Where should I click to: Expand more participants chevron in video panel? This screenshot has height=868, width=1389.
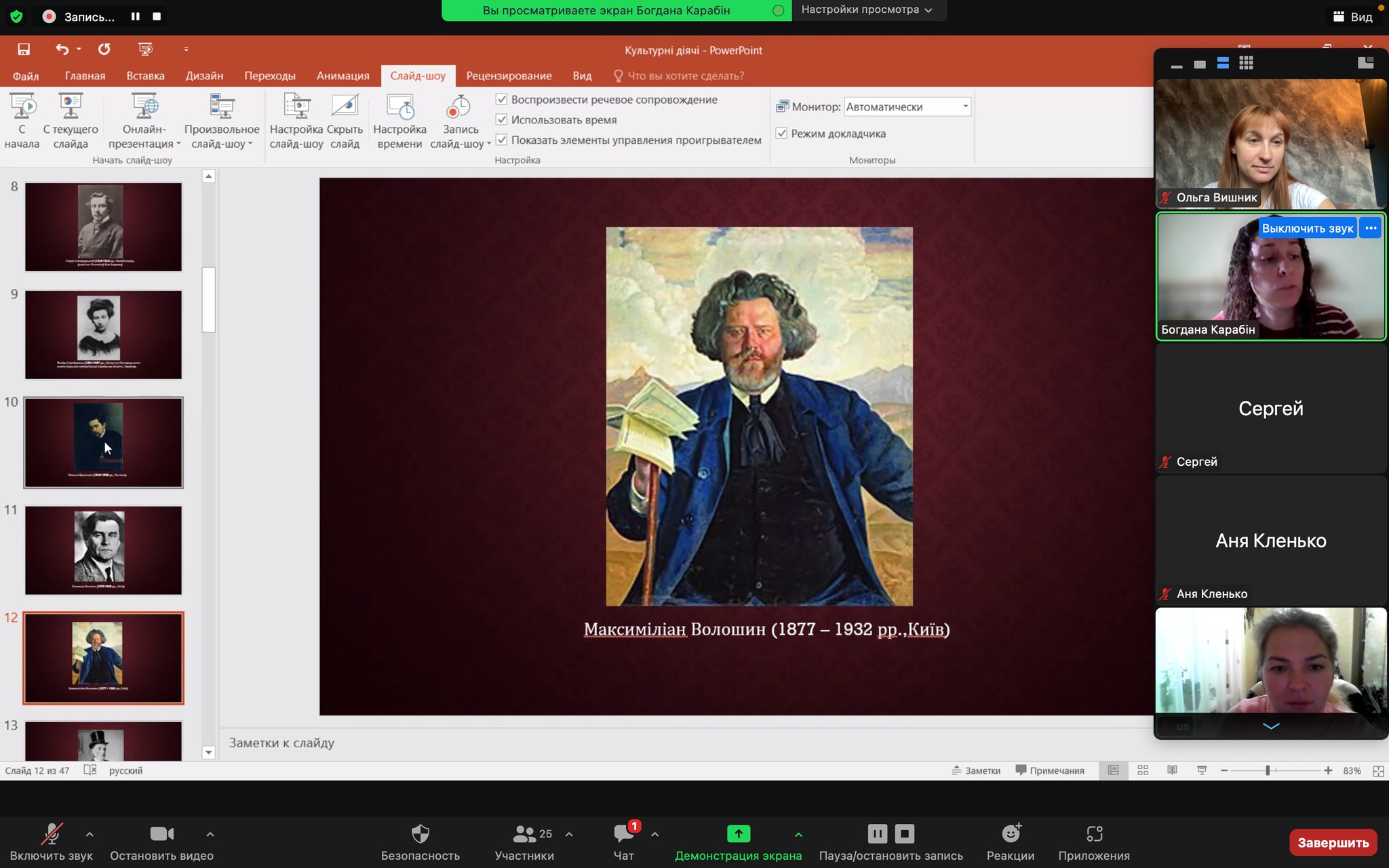coord(1271,726)
